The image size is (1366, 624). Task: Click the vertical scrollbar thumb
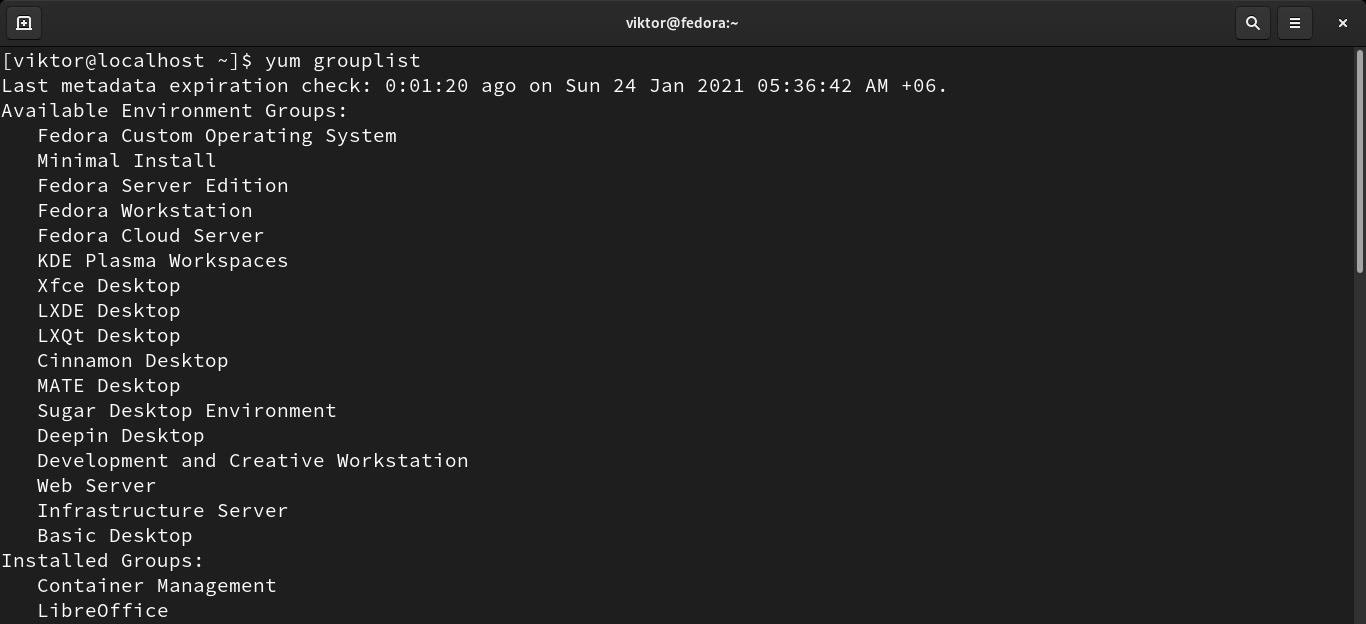tap(1359, 160)
